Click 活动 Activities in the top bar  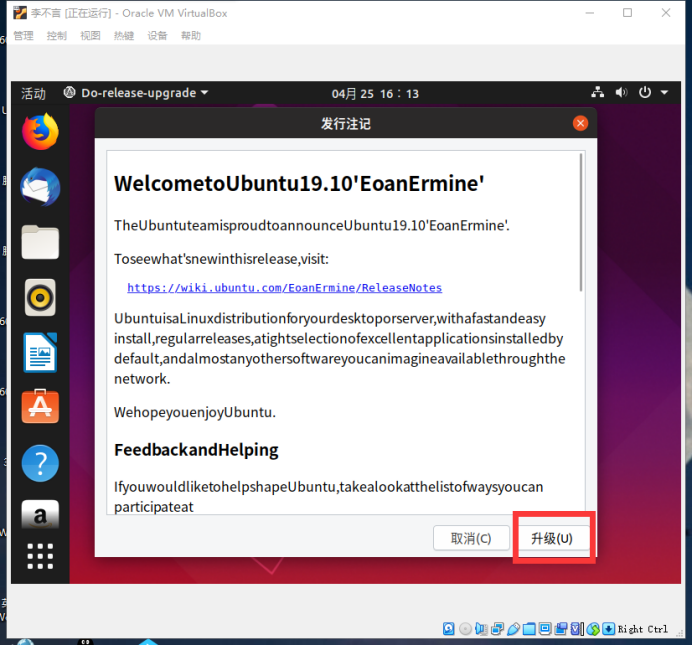(33, 93)
